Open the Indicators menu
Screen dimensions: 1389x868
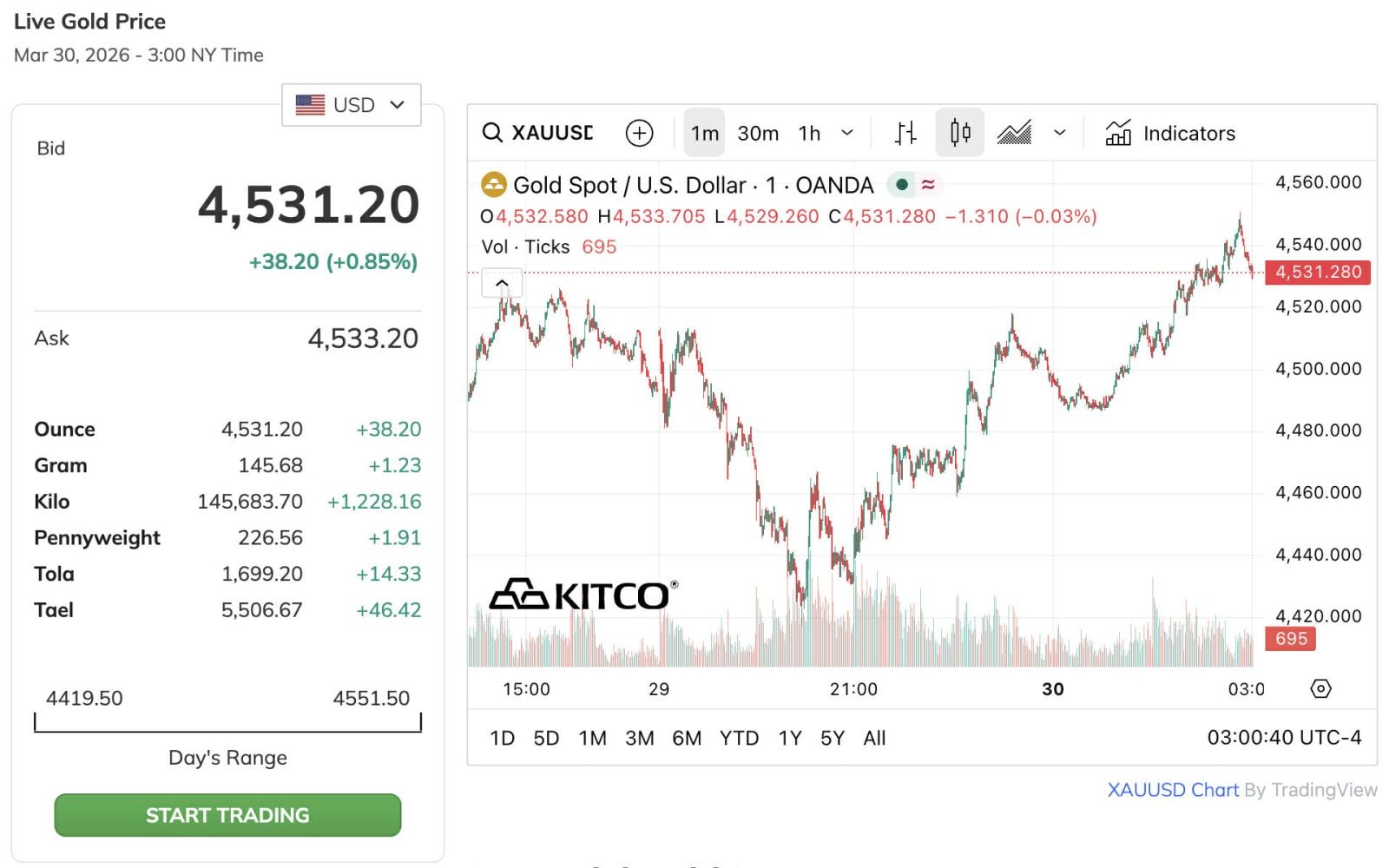(1169, 133)
